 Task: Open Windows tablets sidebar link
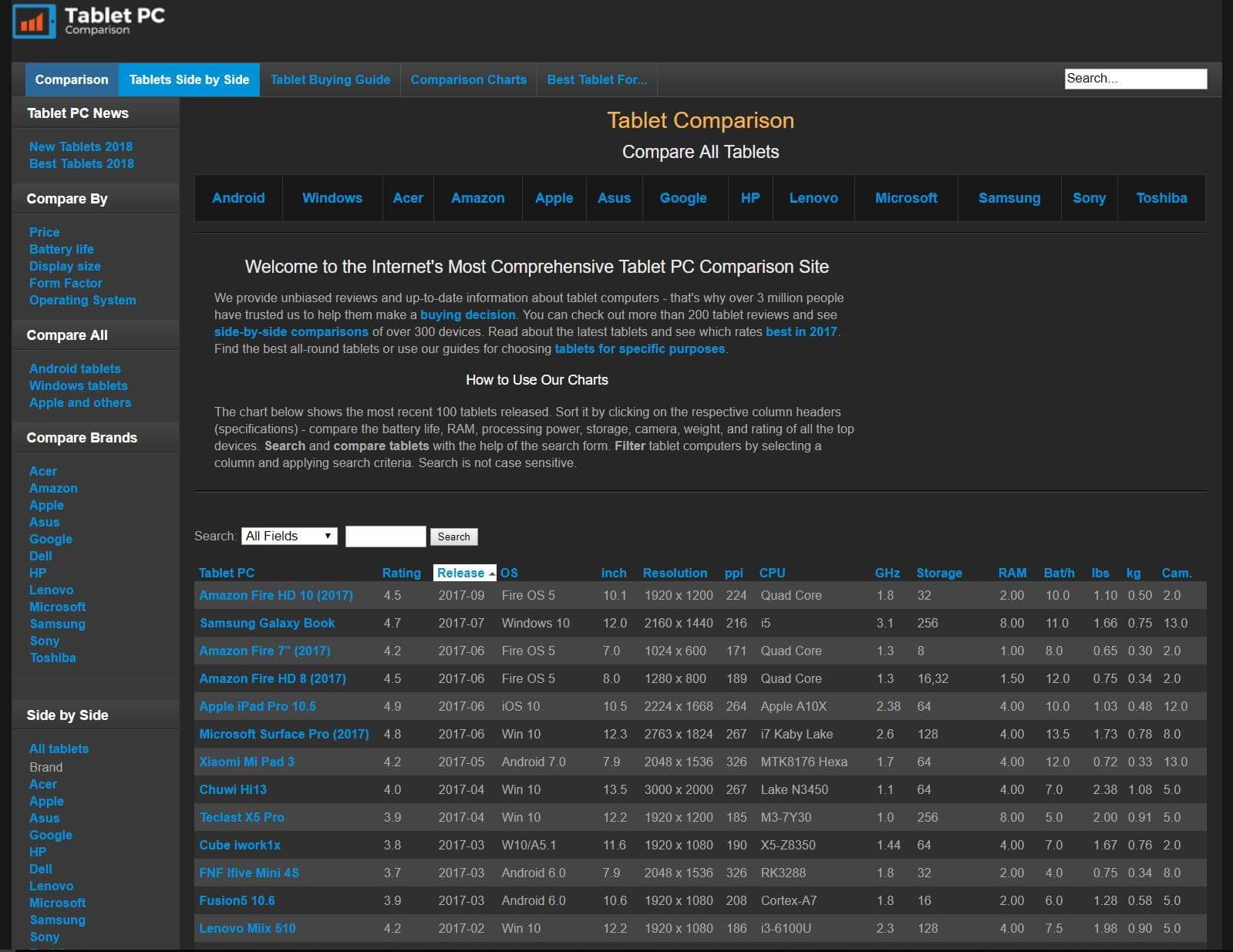click(x=79, y=385)
